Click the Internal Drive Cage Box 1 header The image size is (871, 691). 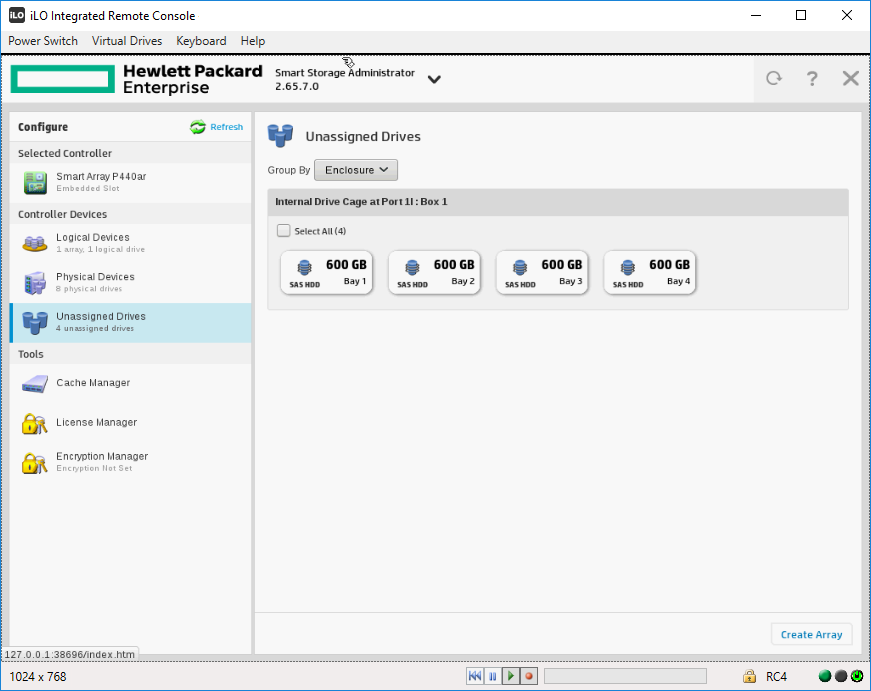558,202
